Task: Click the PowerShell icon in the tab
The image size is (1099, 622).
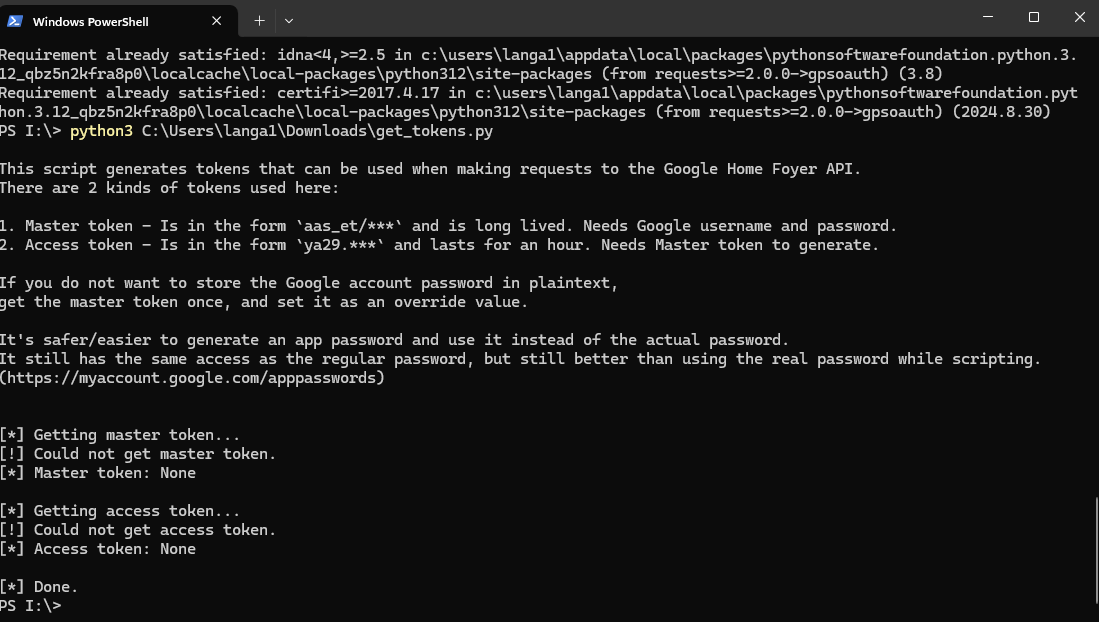Action: [15, 21]
